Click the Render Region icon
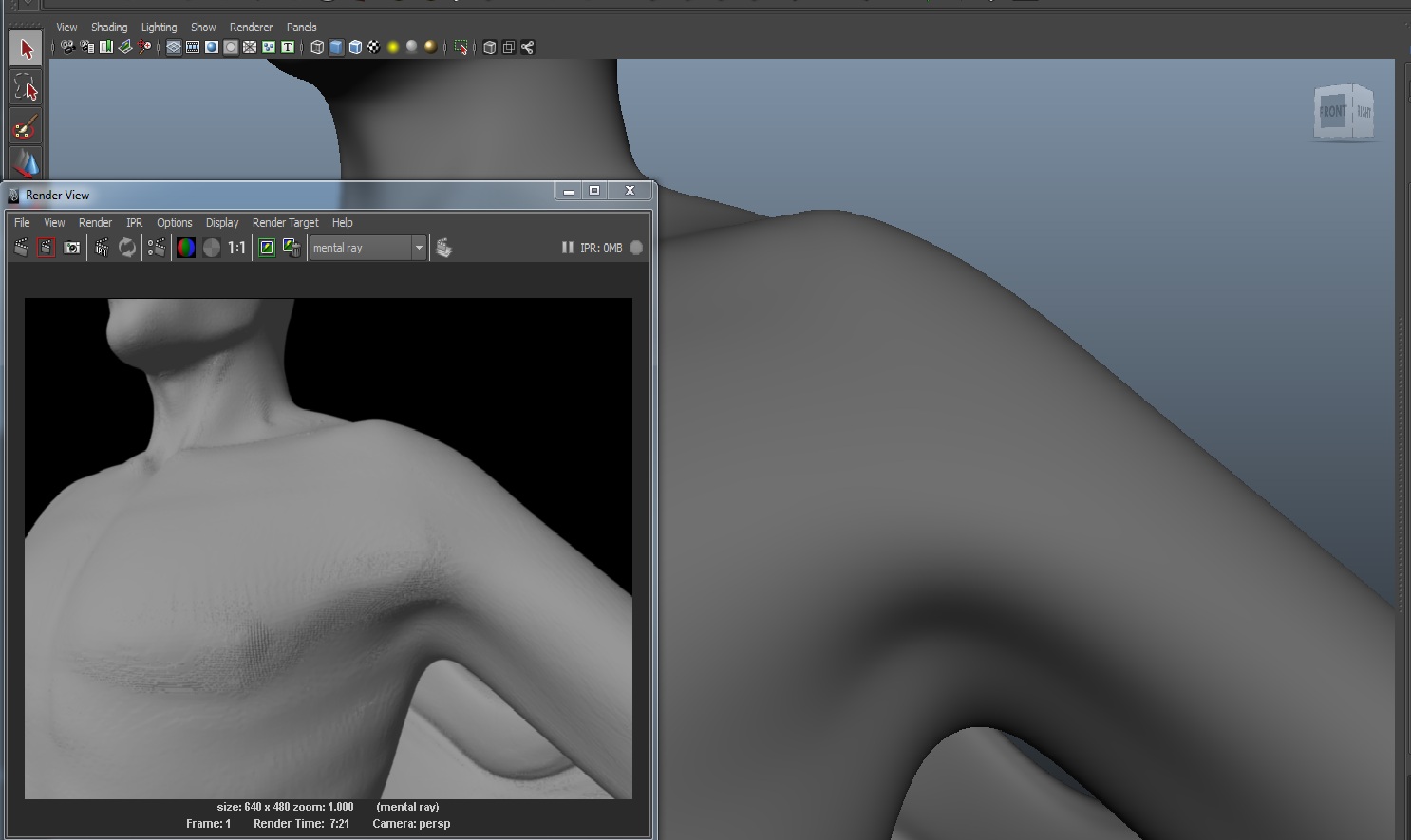The height and width of the screenshot is (840, 1411). point(46,248)
